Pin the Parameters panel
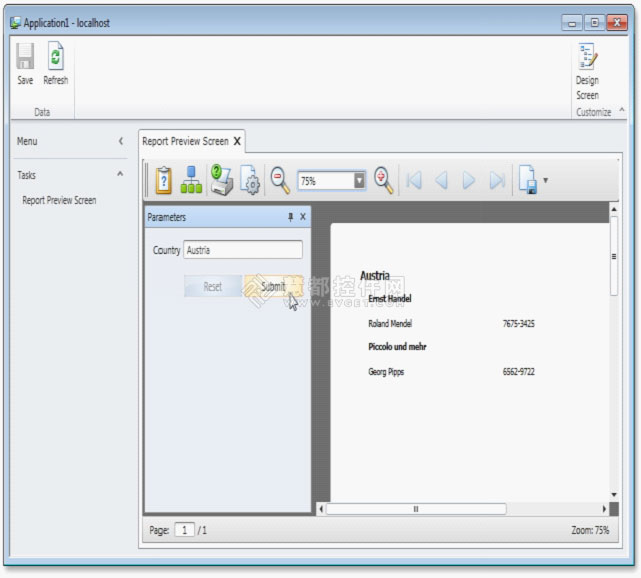 pos(291,217)
